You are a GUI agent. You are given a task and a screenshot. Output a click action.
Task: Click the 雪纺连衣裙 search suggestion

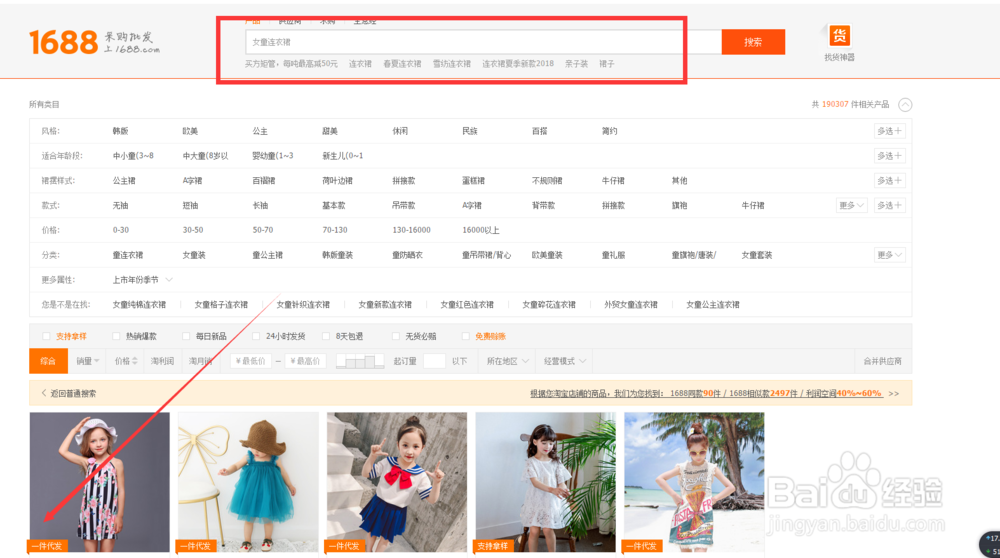click(x=452, y=64)
